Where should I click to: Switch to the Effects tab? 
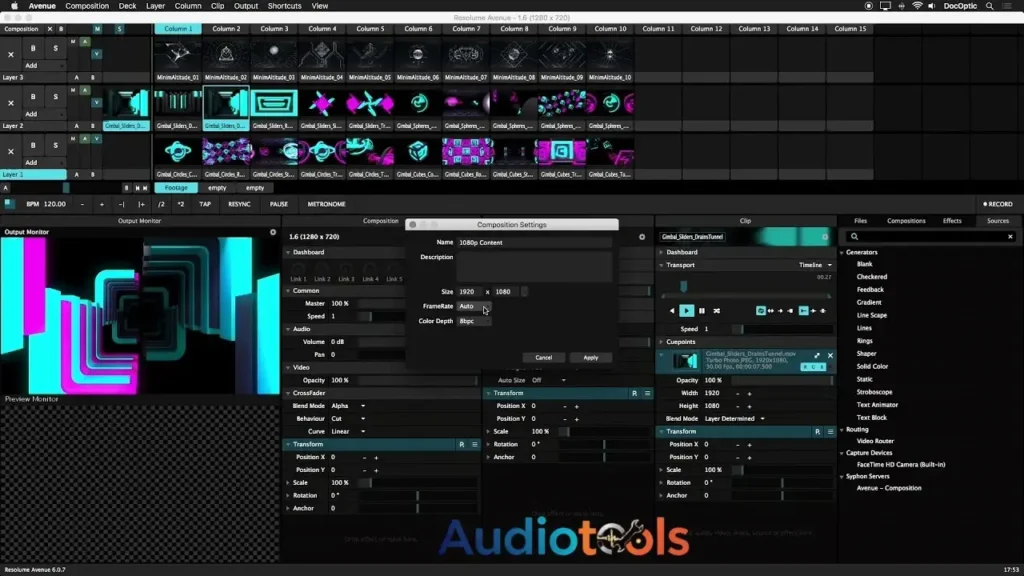[952, 221]
